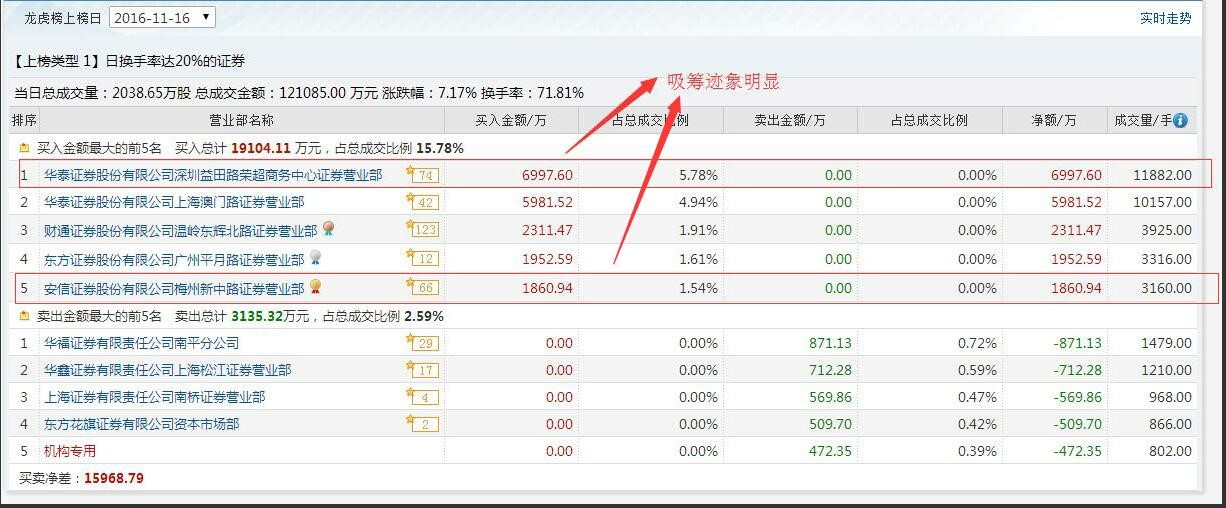Click the 成交量/手 column header
1226x508 pixels.
pos(1143,121)
